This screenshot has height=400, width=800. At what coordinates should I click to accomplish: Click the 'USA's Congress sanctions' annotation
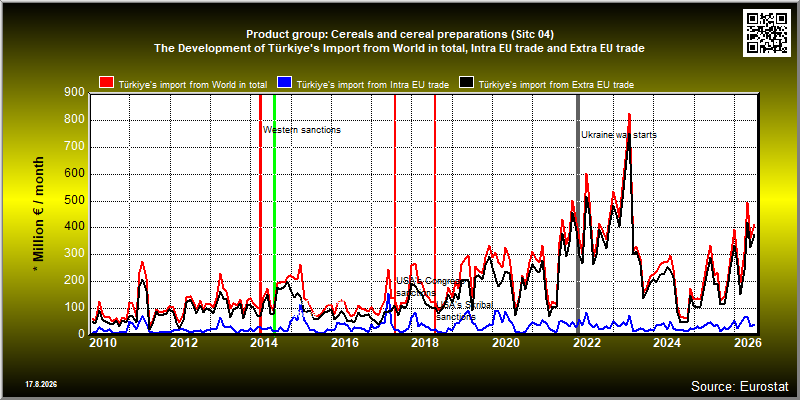pyautogui.click(x=430, y=287)
